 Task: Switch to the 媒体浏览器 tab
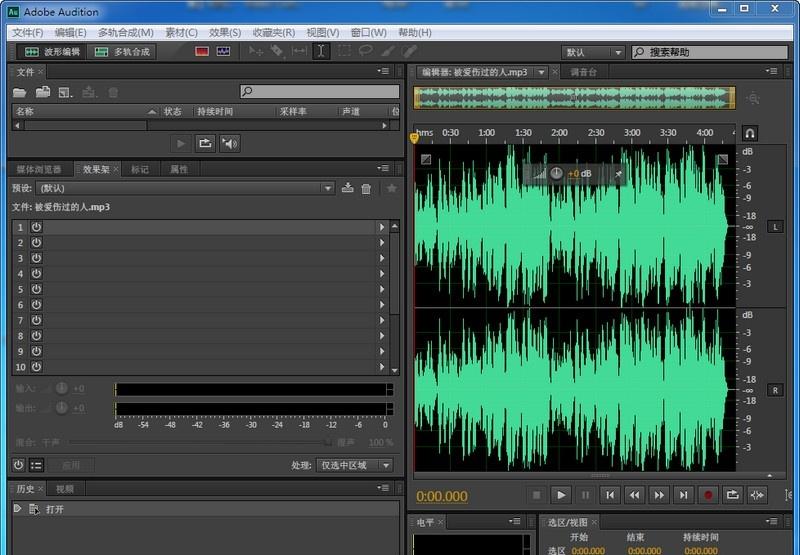39,169
